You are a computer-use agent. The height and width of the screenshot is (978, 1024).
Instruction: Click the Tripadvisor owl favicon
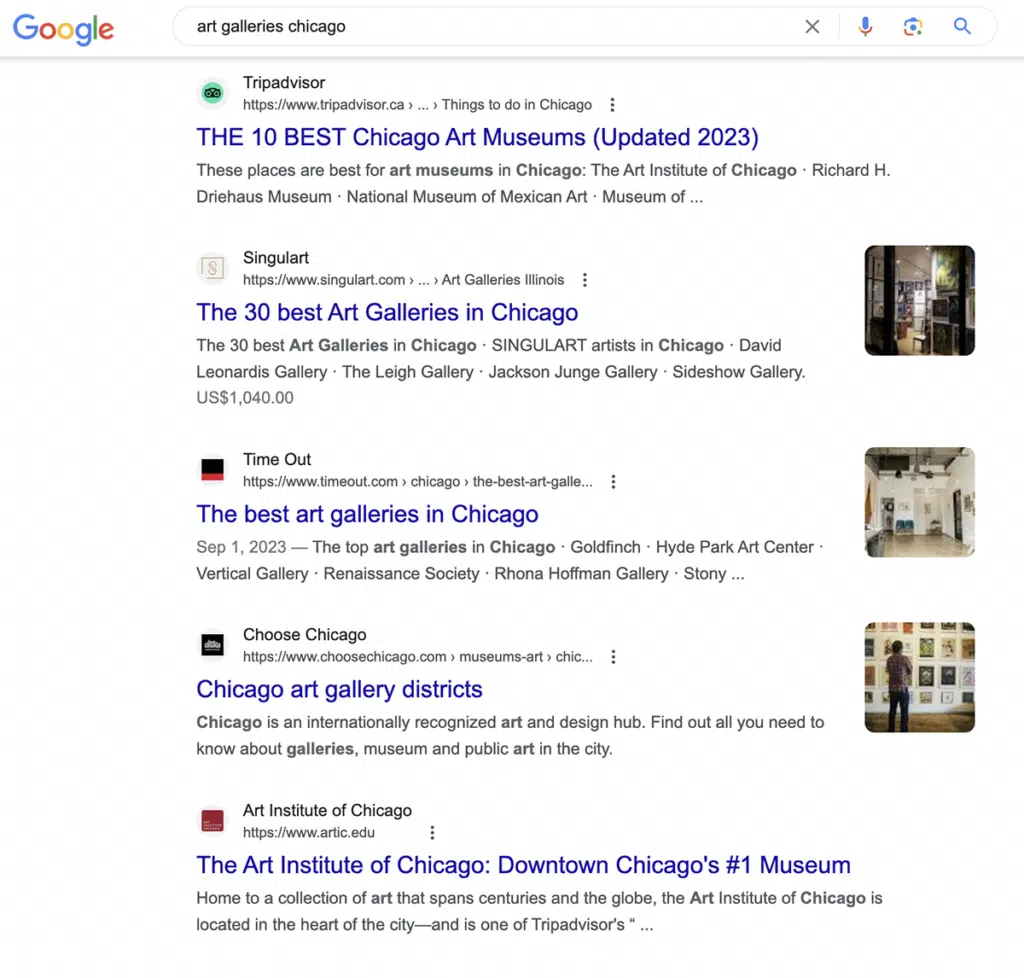pyautogui.click(x=212, y=93)
